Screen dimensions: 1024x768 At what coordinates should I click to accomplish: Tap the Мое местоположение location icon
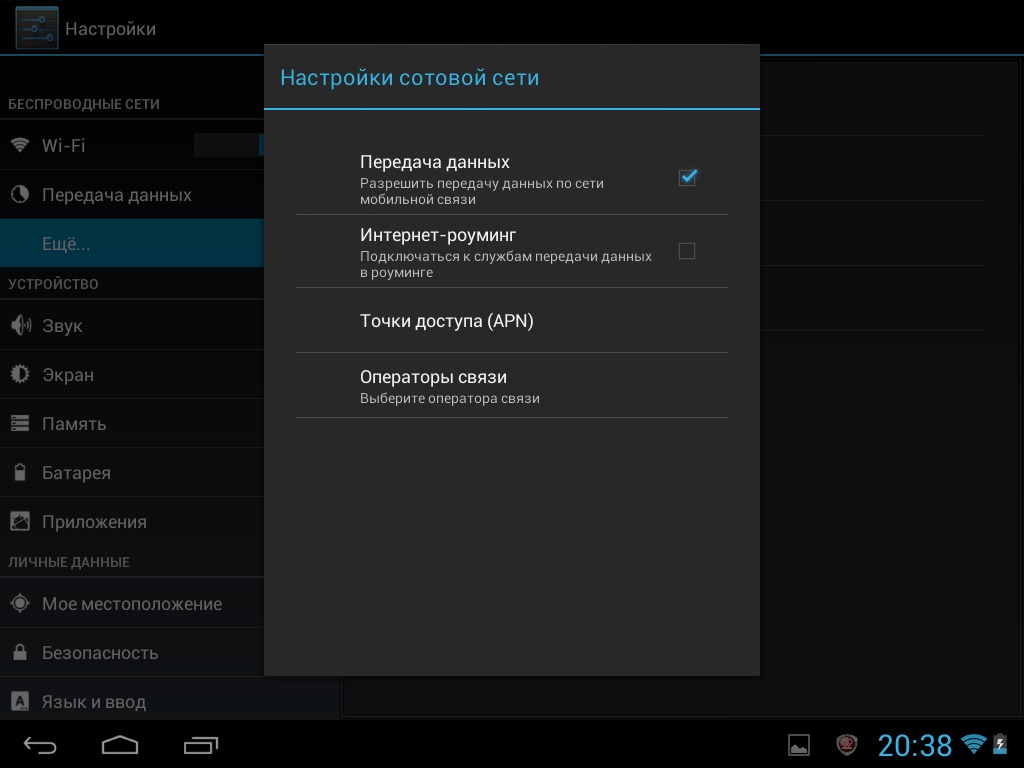pos(20,604)
